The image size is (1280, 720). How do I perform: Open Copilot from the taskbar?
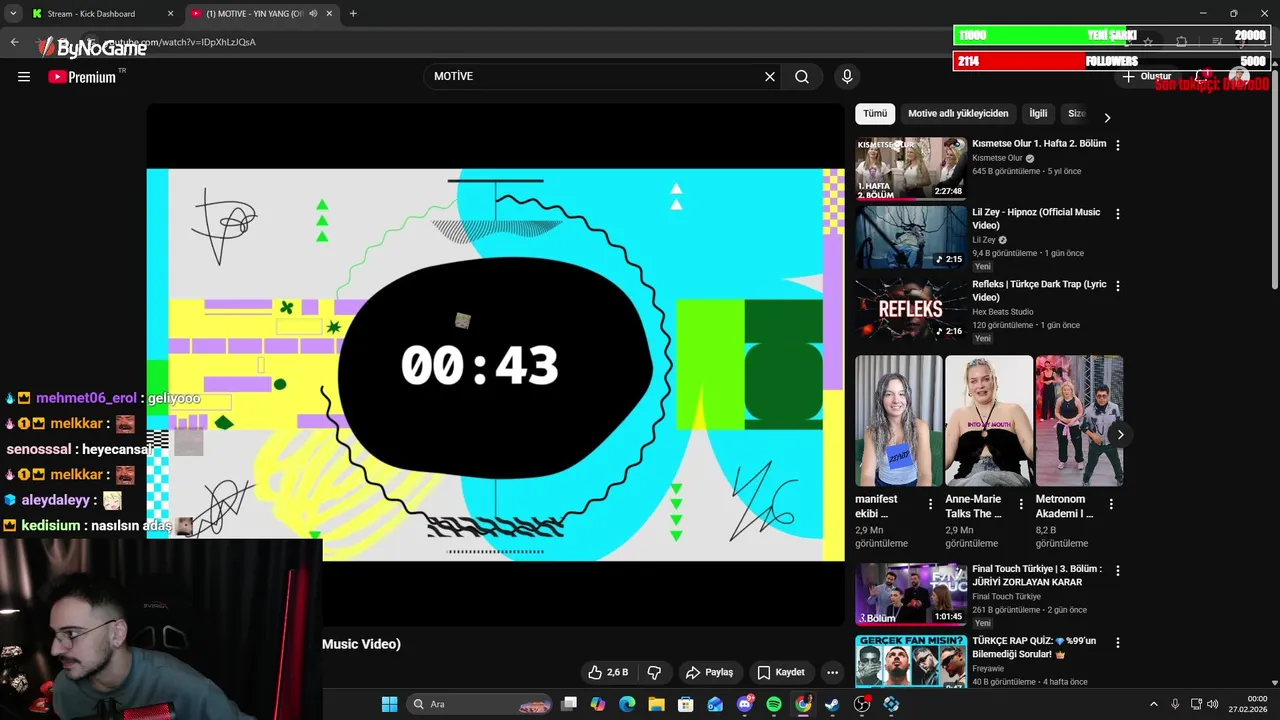pos(598,704)
